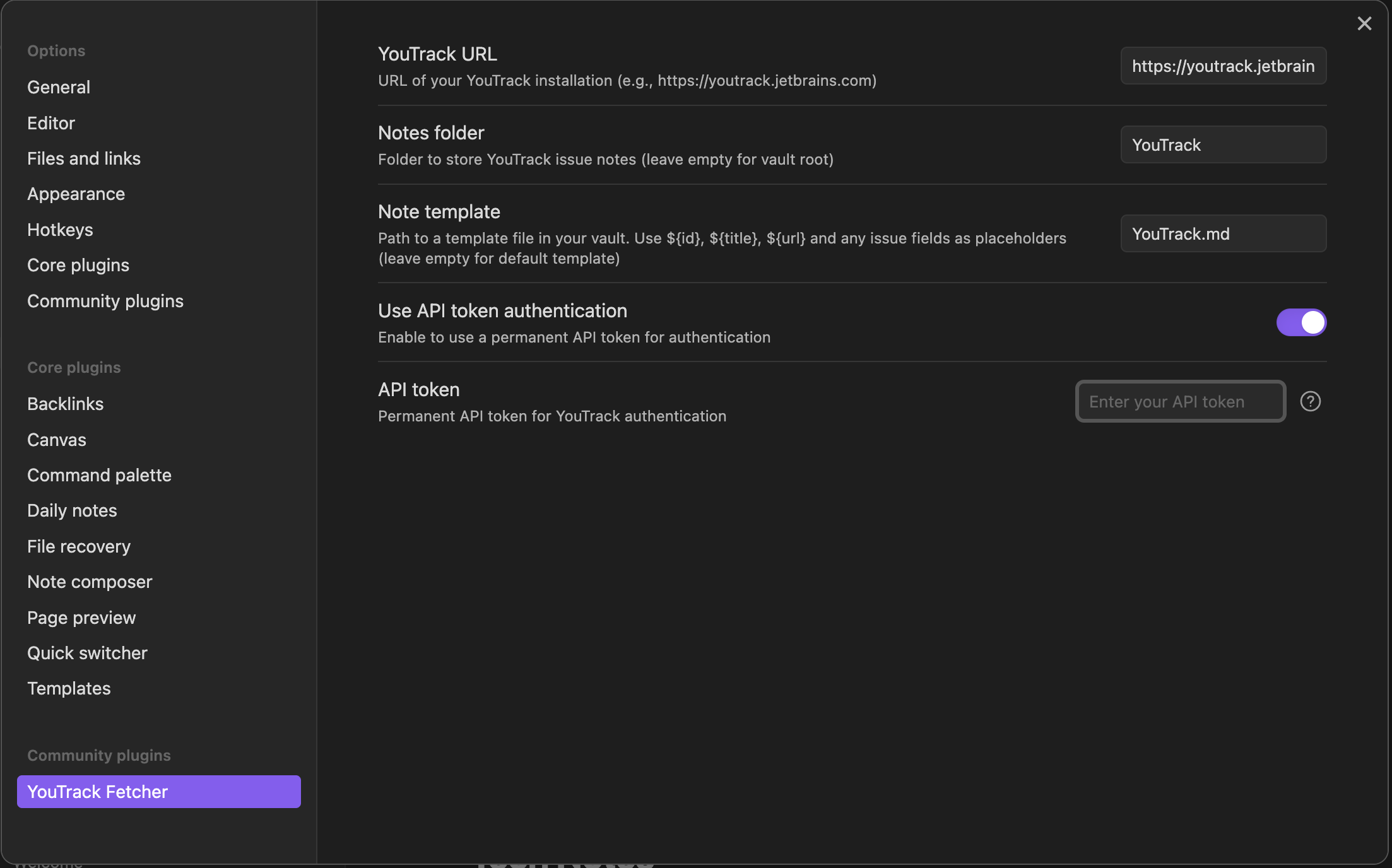Screen dimensions: 1392x868
Task: Open Appearance settings
Action: [x=76, y=194]
